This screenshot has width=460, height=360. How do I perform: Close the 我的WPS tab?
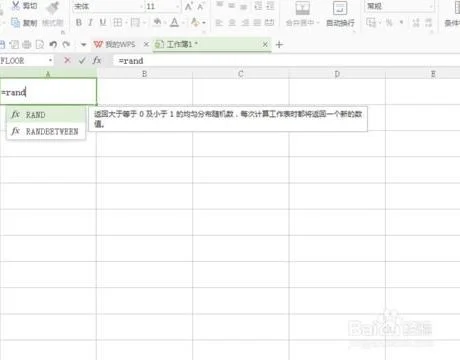pos(146,44)
